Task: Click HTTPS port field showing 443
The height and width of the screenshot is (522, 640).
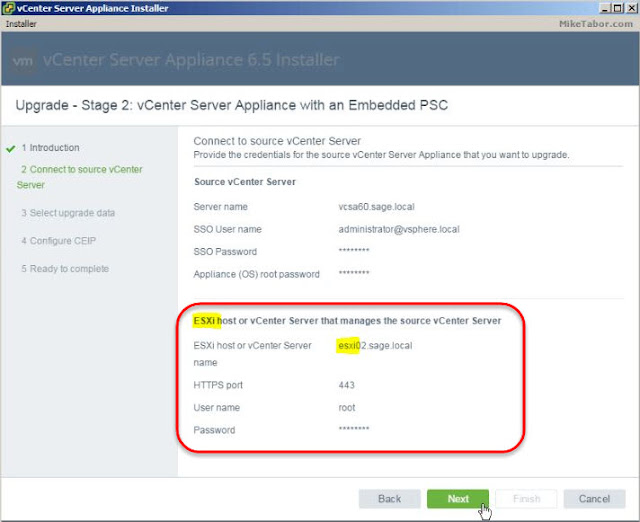Action: [x=347, y=385]
